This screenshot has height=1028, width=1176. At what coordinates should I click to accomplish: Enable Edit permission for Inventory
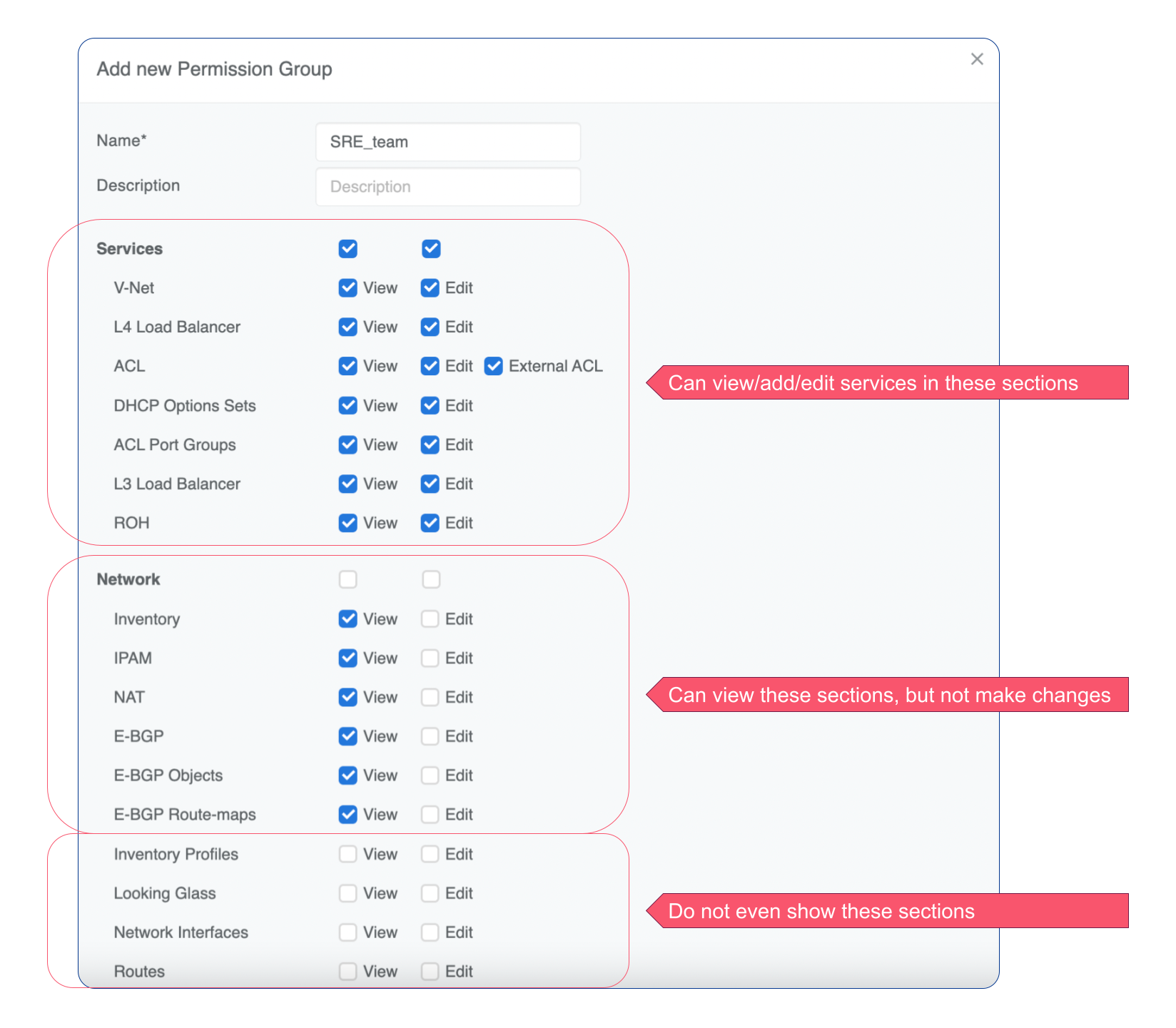(430, 619)
